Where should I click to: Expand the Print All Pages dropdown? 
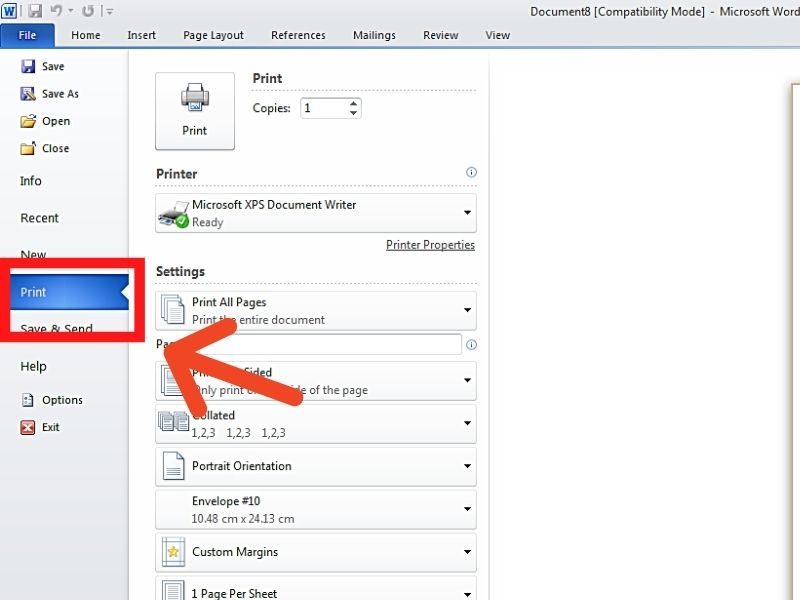pyautogui.click(x=316, y=310)
